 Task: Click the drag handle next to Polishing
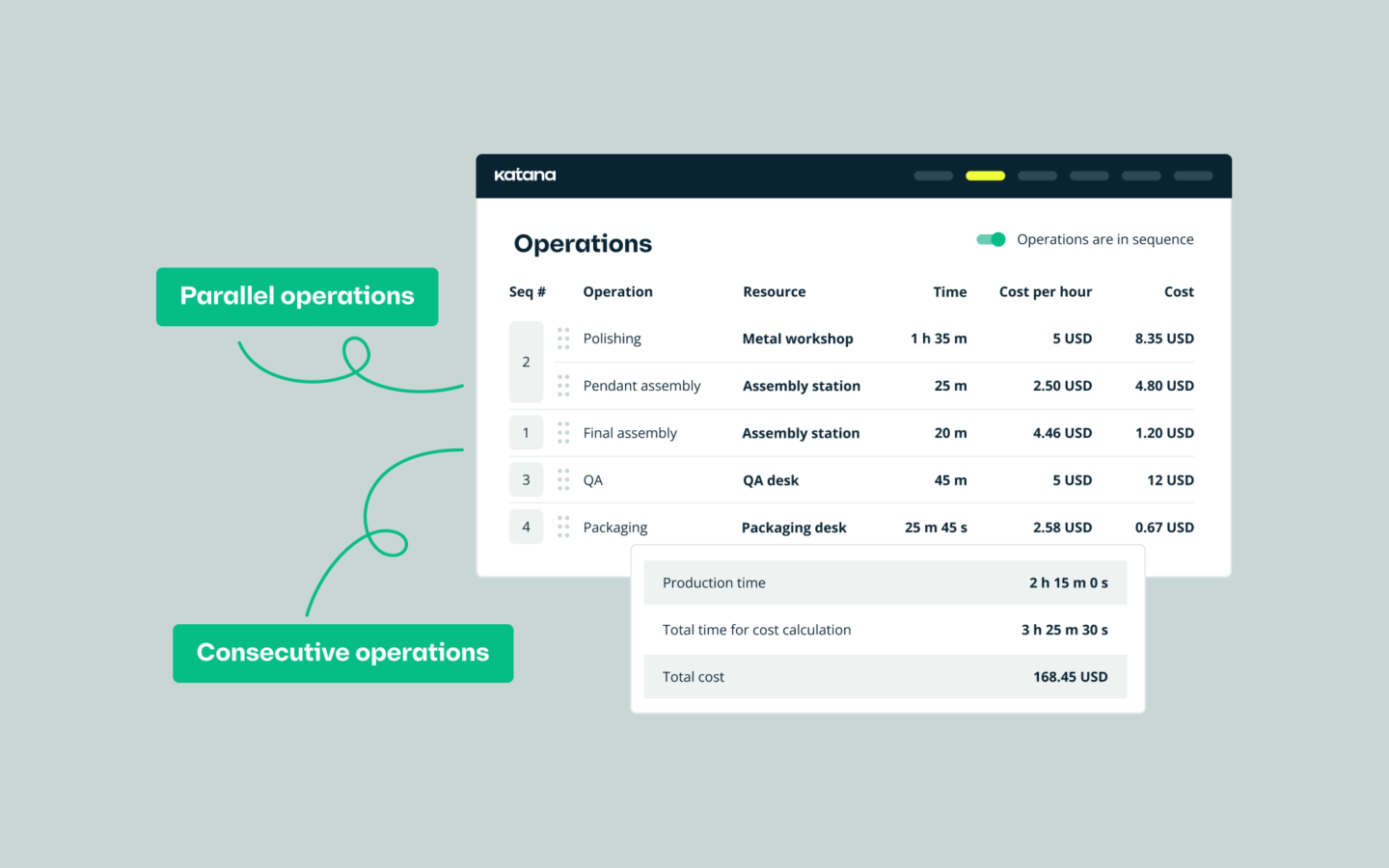click(x=563, y=339)
